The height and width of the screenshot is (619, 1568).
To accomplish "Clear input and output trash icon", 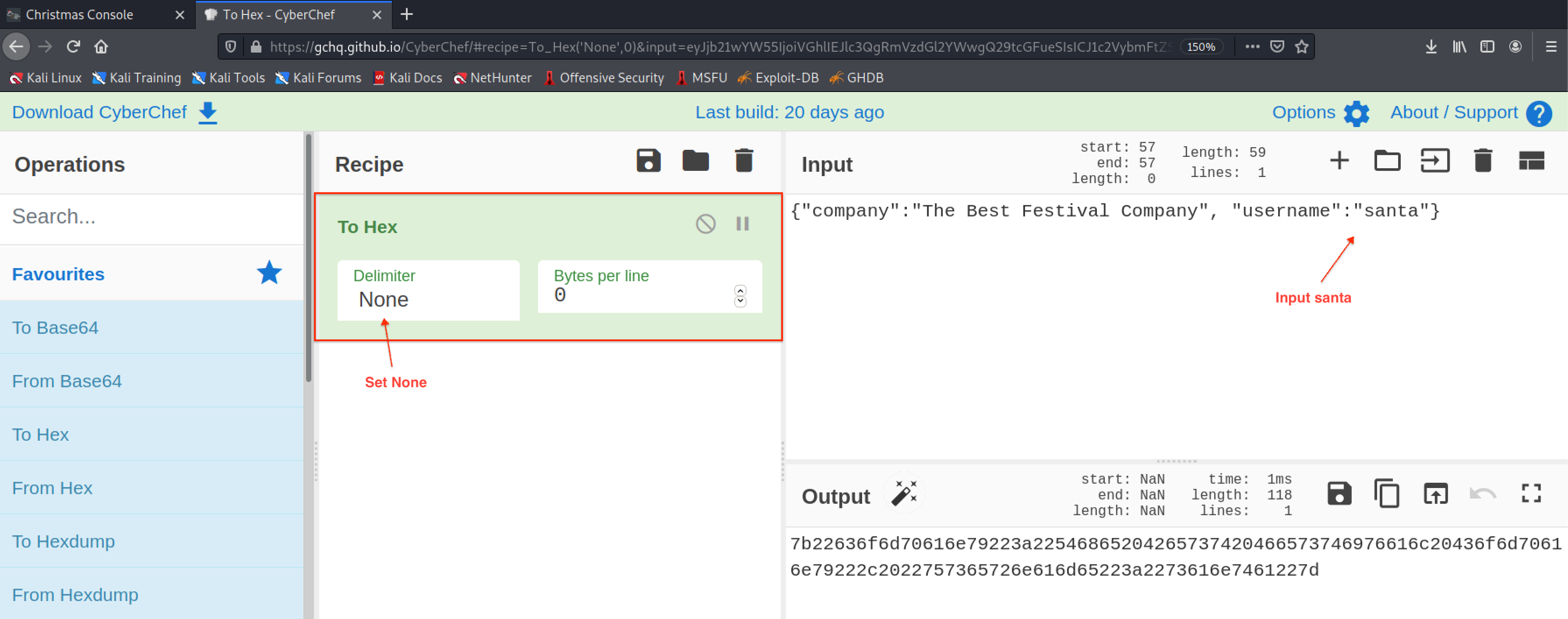I will click(x=1483, y=161).
